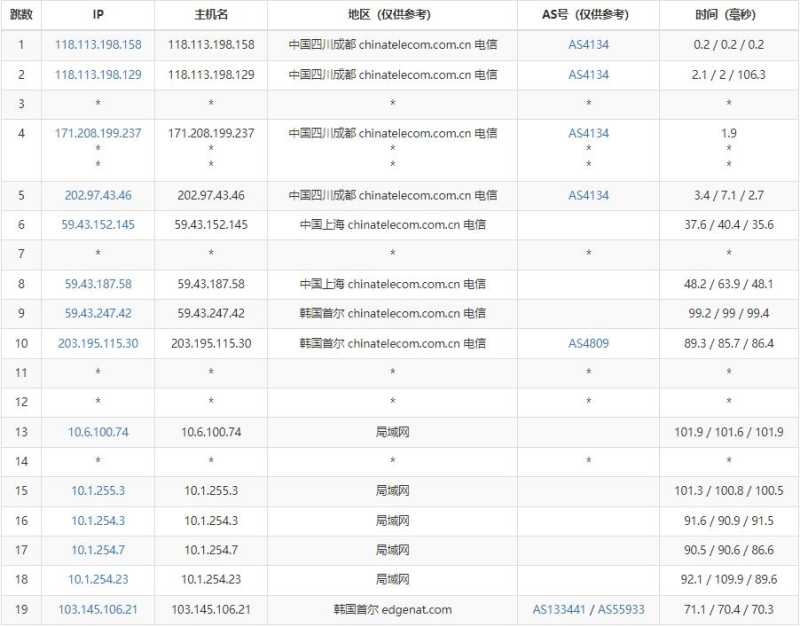Screen dimensions: 800x627
Task: Select hostname text 203.195.115.30 in 主机名 column
Action: tap(211, 343)
